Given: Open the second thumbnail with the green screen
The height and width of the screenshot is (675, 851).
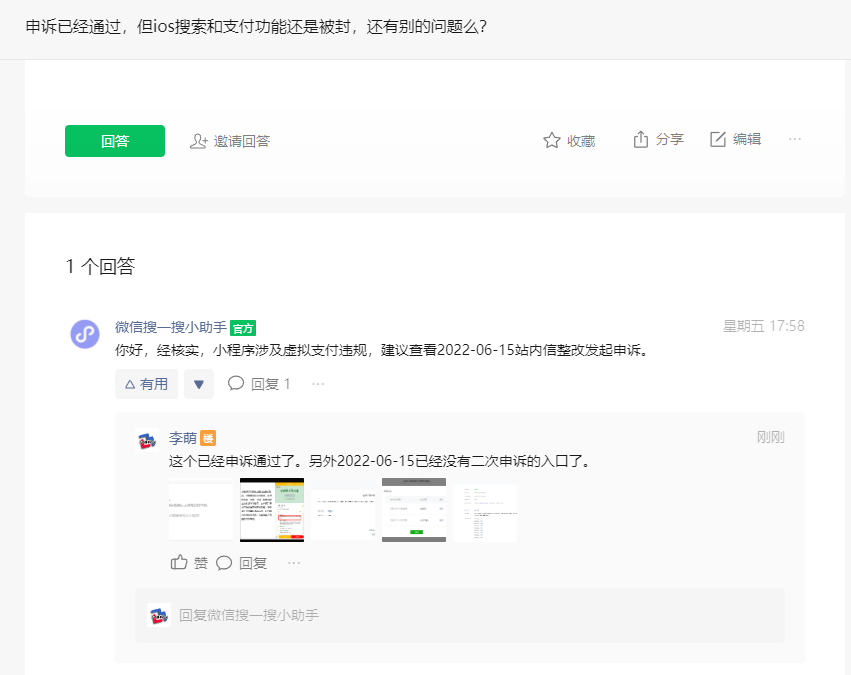Looking at the screenshot, I should (272, 510).
